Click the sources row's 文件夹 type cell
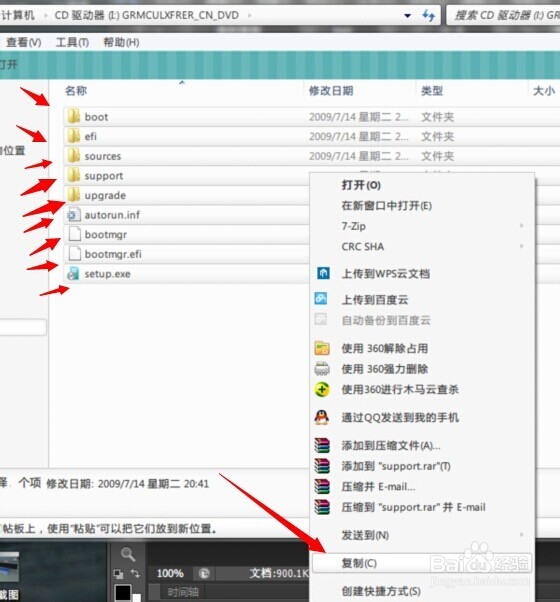560x602 pixels. pos(437,156)
